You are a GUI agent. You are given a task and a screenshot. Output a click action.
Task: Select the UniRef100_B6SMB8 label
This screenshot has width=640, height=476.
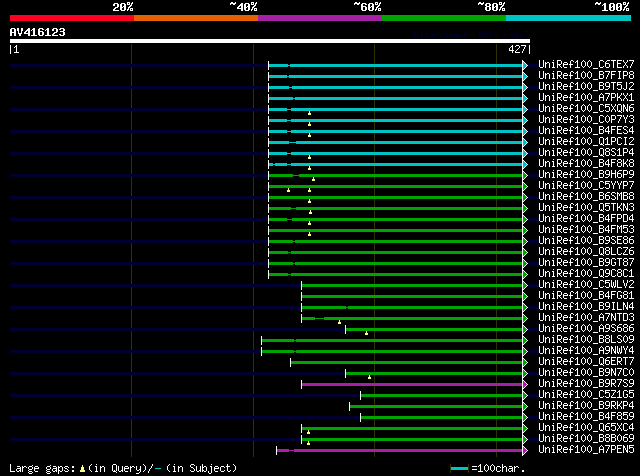586,196
